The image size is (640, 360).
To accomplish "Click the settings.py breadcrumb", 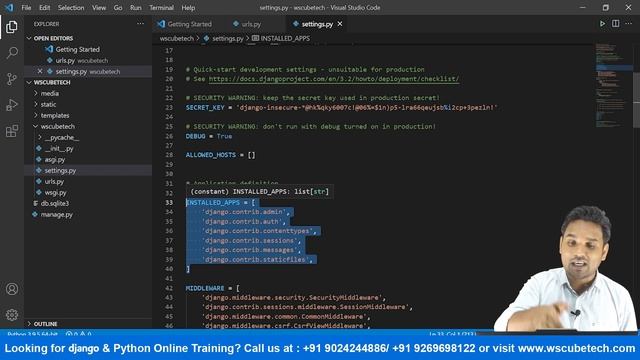I will tap(227, 38).
